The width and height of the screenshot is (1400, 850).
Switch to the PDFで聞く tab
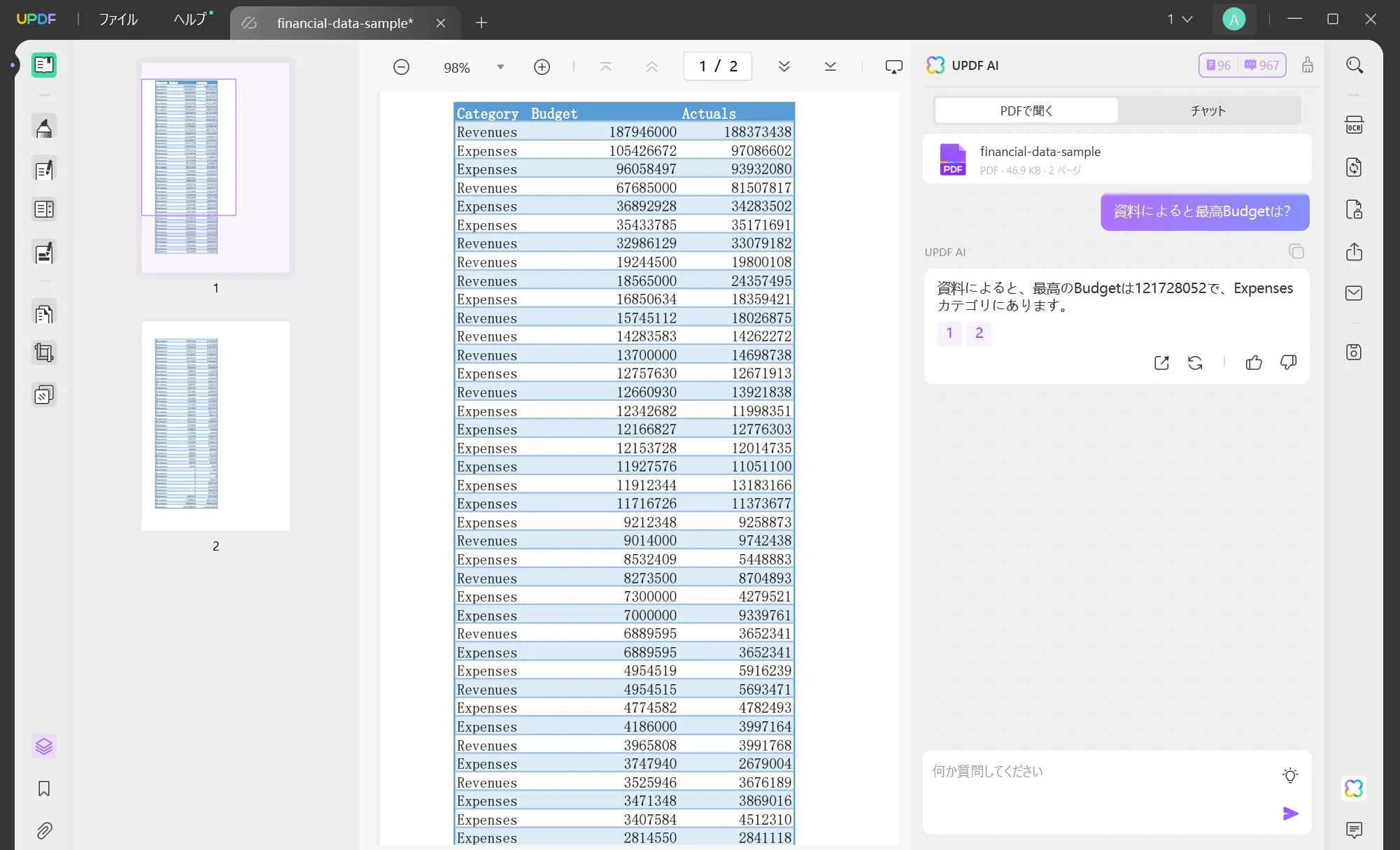click(1026, 111)
